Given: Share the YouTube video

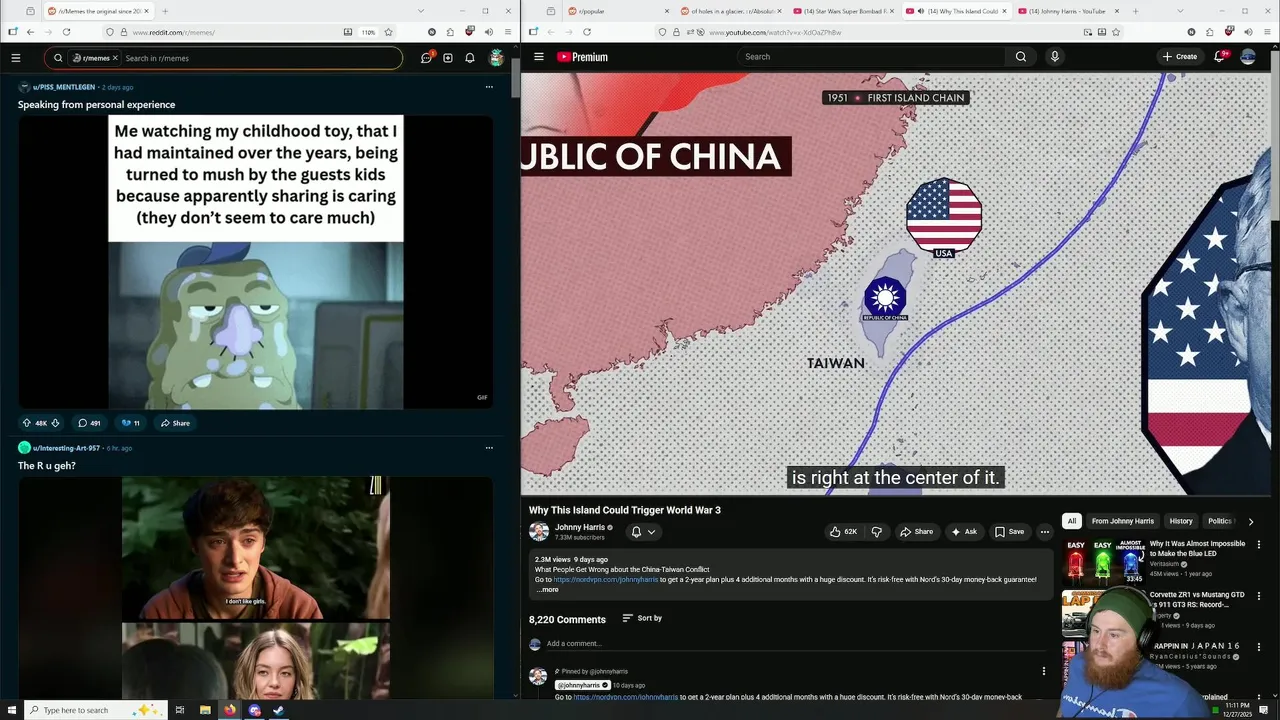Looking at the screenshot, I should (916, 532).
